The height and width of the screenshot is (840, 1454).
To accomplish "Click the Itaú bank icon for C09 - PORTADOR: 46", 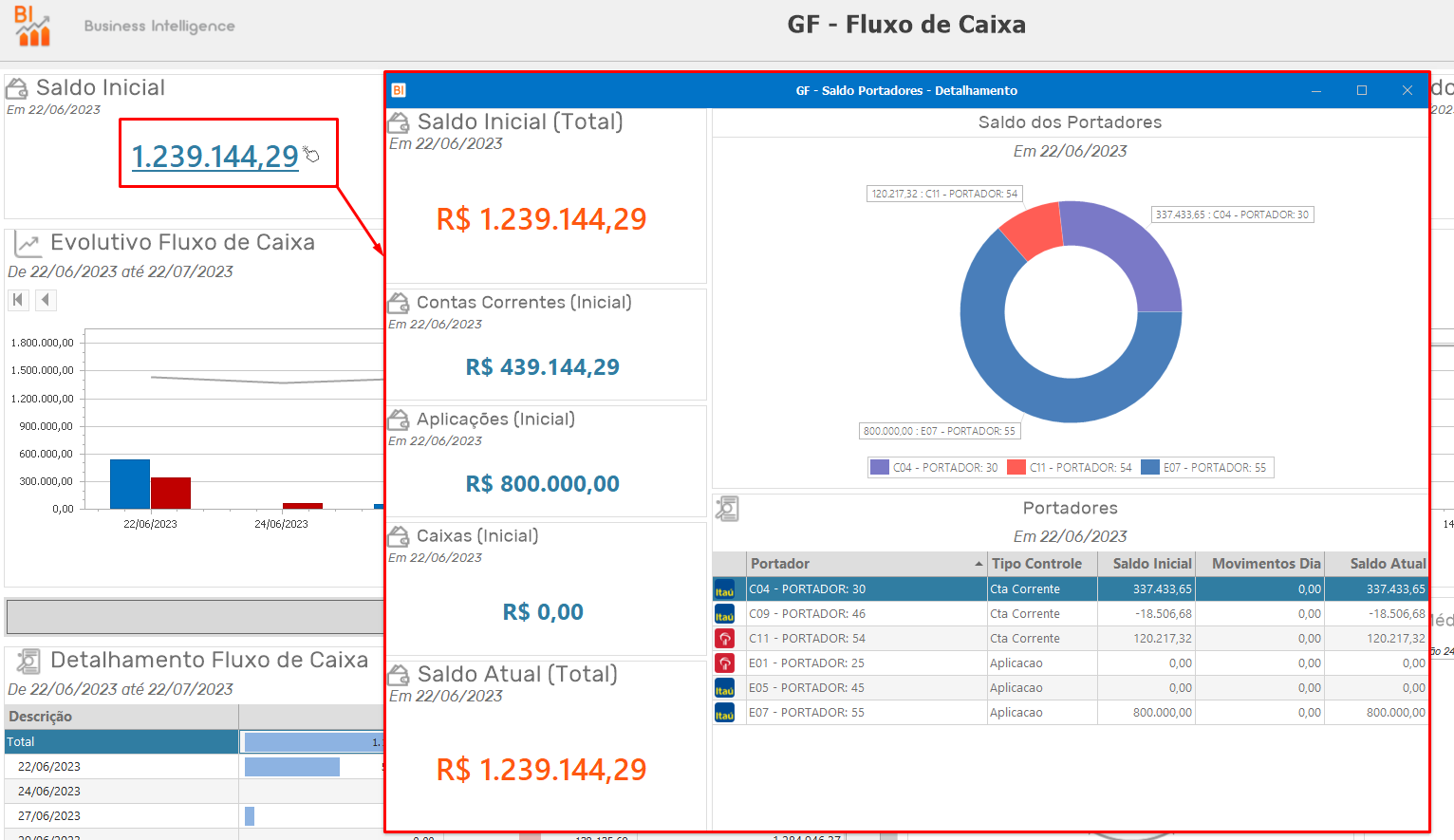I will [725, 614].
